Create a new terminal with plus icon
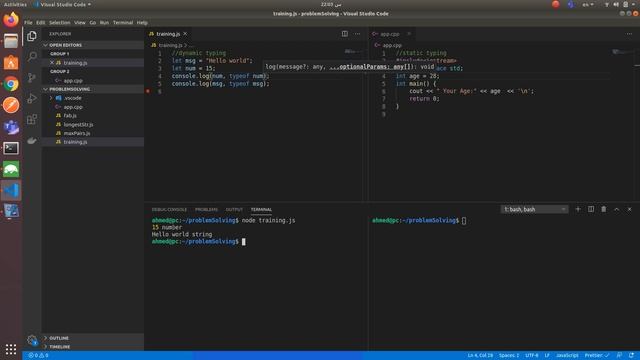The width and height of the screenshot is (640, 360). point(578,209)
